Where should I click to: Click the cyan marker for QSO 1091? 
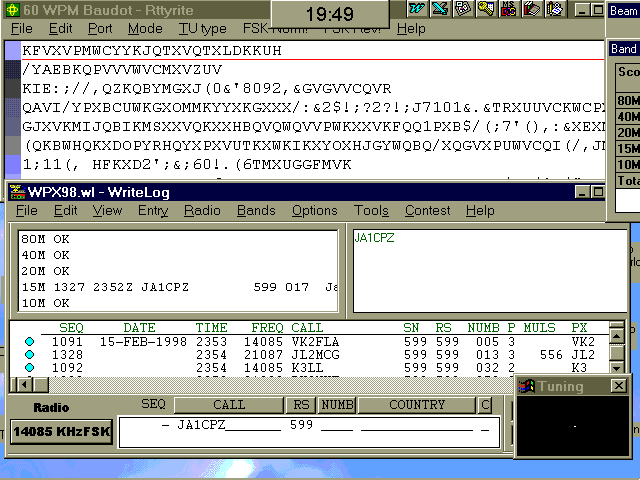29,341
